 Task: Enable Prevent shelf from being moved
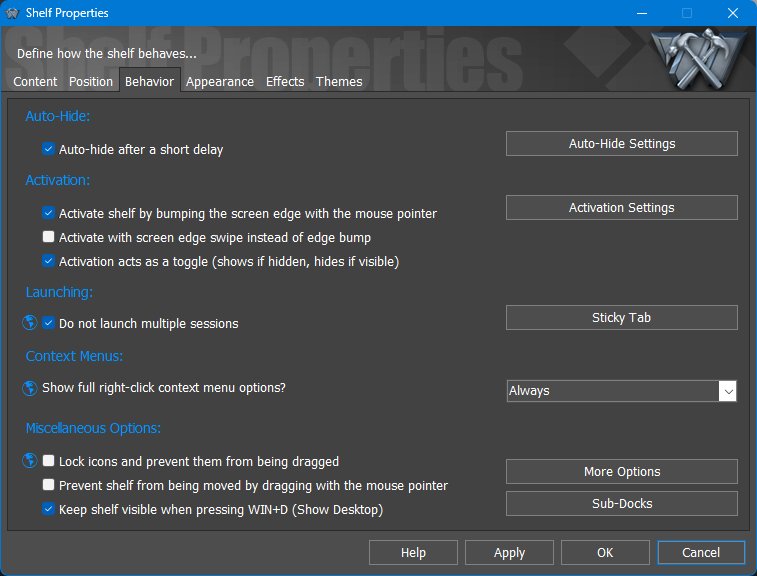point(48,485)
